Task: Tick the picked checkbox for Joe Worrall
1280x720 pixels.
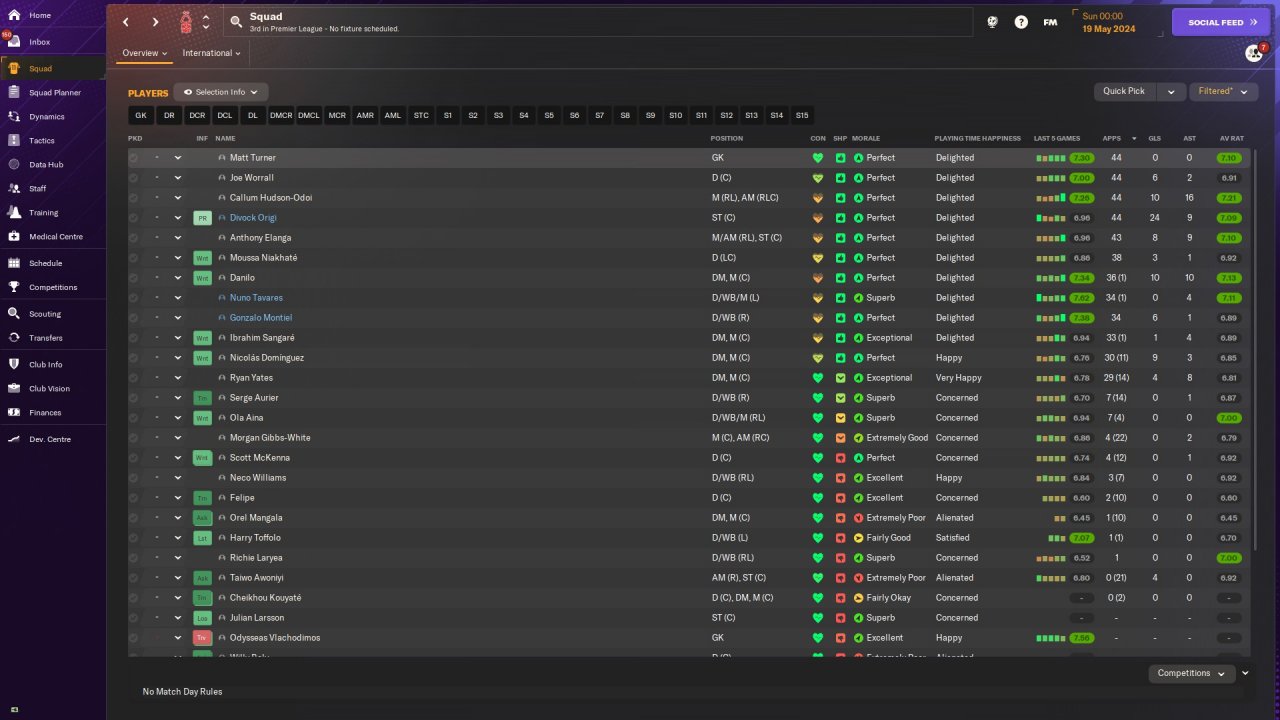Action: click(134, 178)
